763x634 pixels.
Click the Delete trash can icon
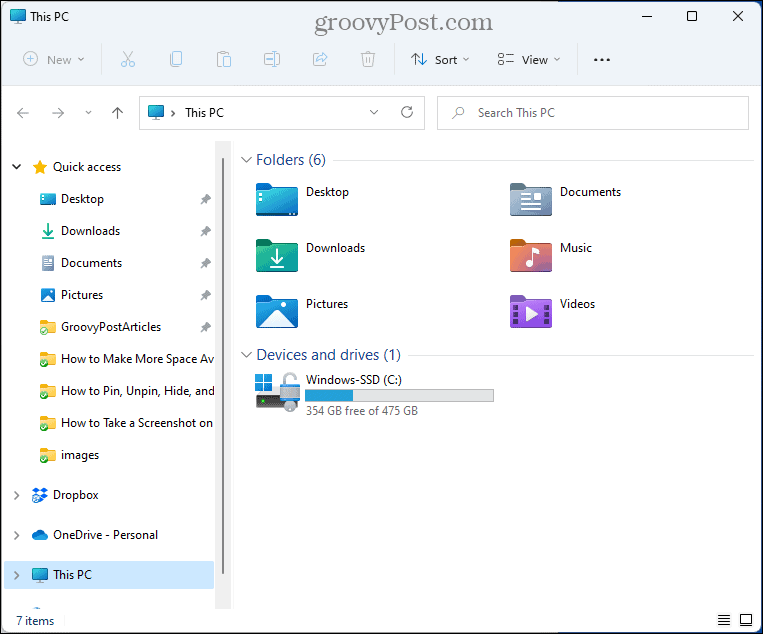click(368, 59)
